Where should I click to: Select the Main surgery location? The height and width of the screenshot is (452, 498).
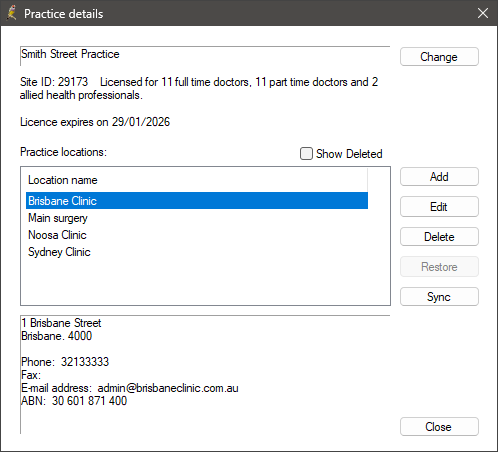point(197,218)
